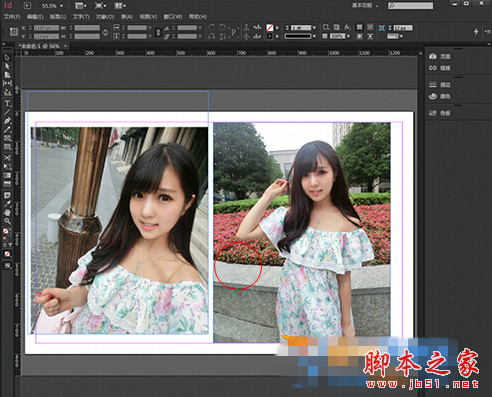Open the view options dropdown
Image resolution: width=492 pixels, height=397 pixels.
tap(81, 6)
